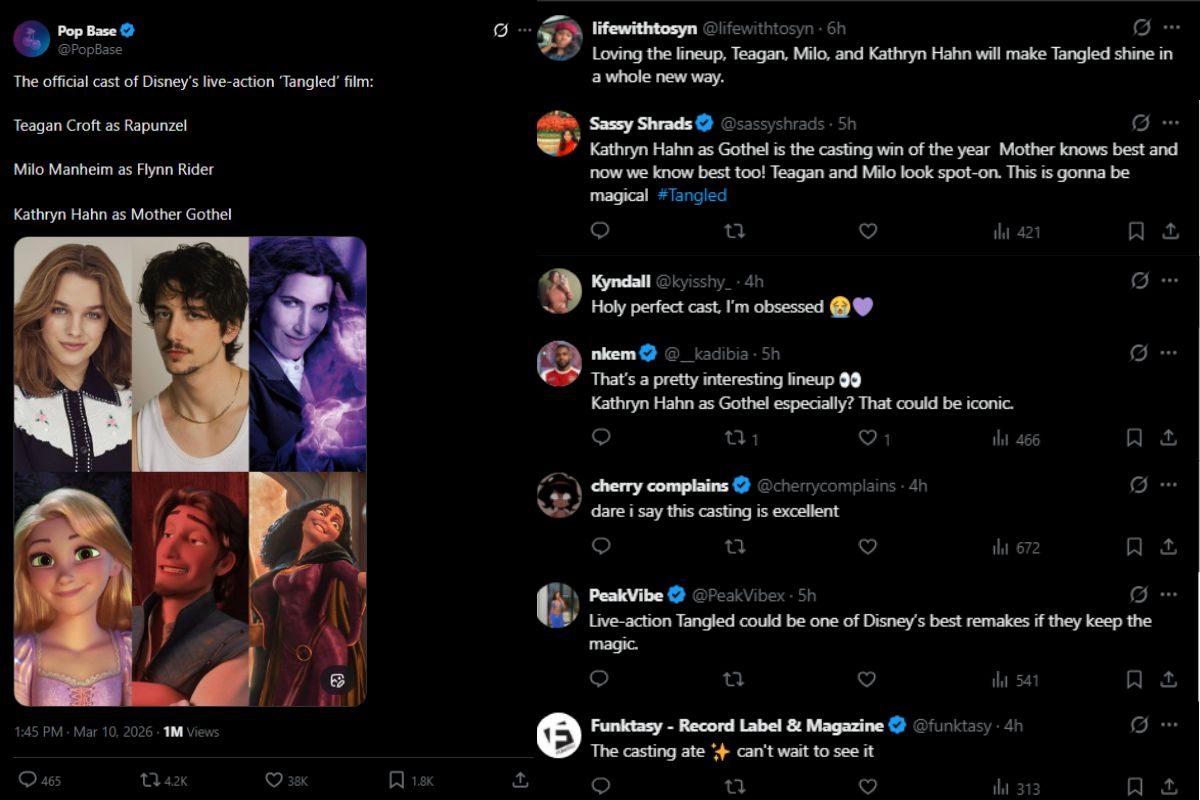
Task: Bookmark PeakVibe's reply
Action: click(x=1136, y=680)
